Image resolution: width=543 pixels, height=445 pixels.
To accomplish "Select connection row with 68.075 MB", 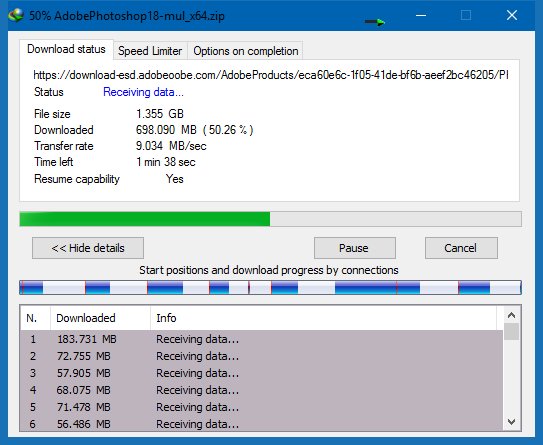I will tap(261, 390).
